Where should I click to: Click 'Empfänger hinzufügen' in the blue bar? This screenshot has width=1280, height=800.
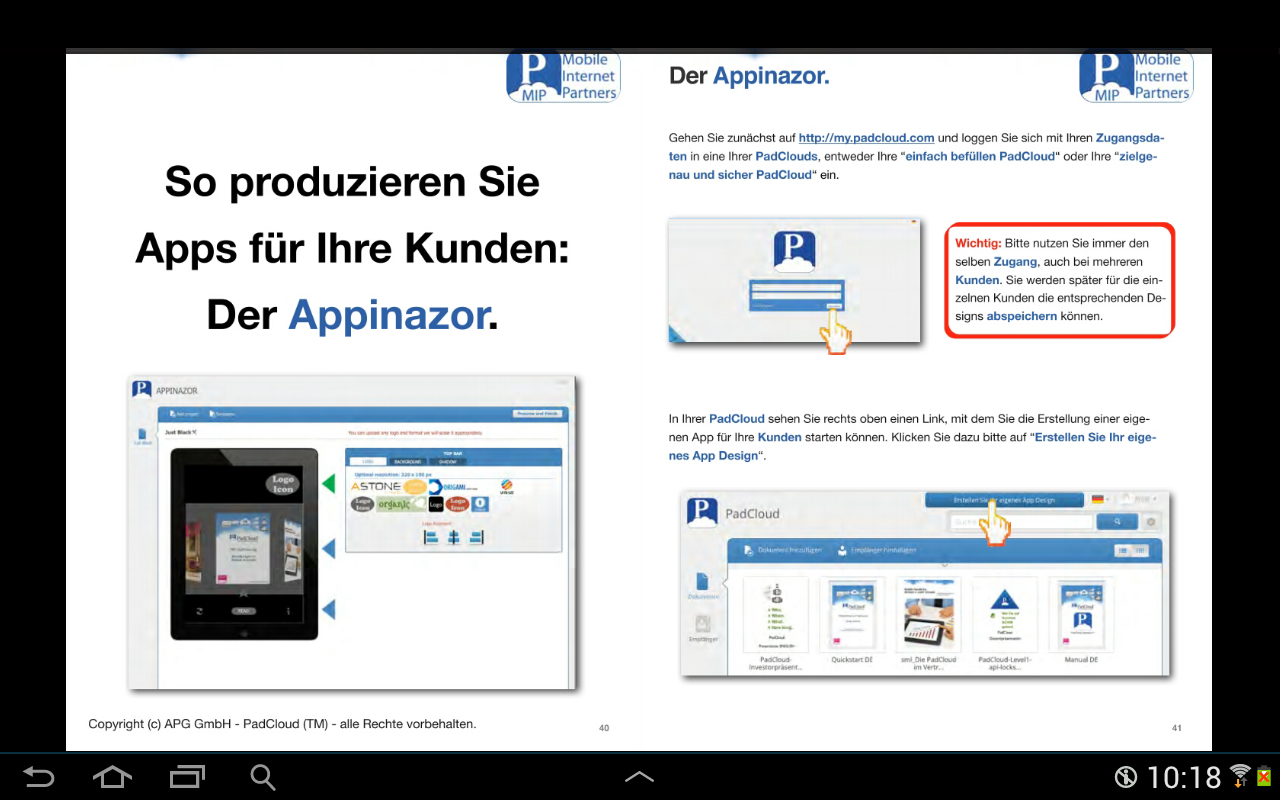(x=878, y=550)
